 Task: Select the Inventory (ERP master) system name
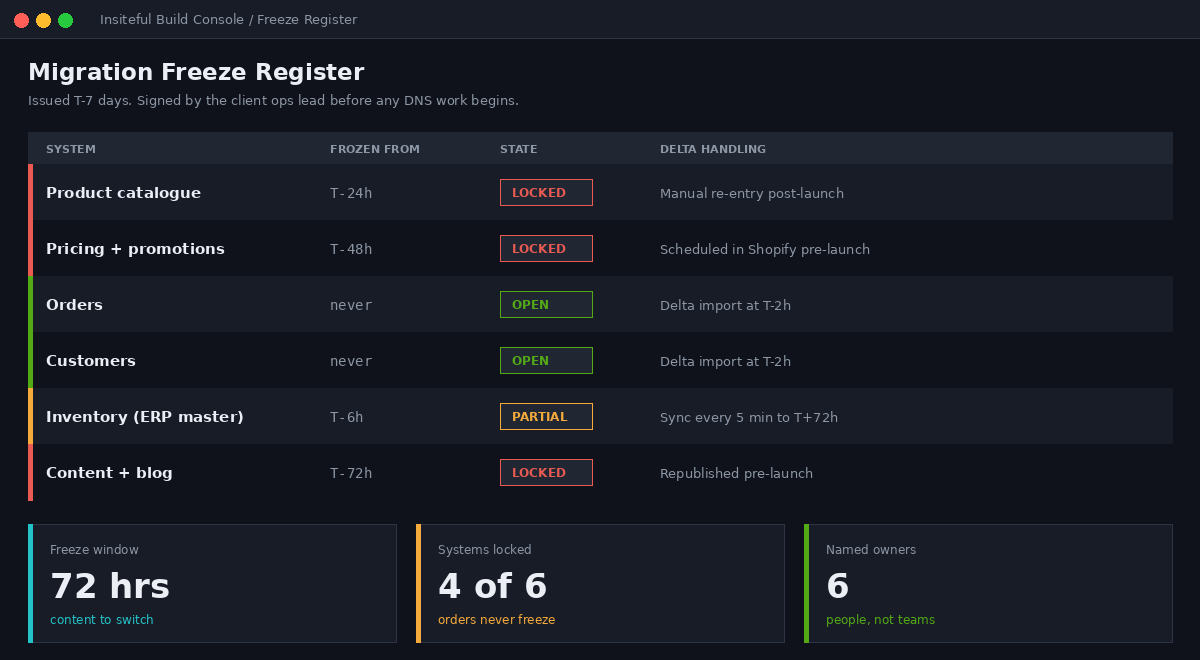click(x=145, y=417)
